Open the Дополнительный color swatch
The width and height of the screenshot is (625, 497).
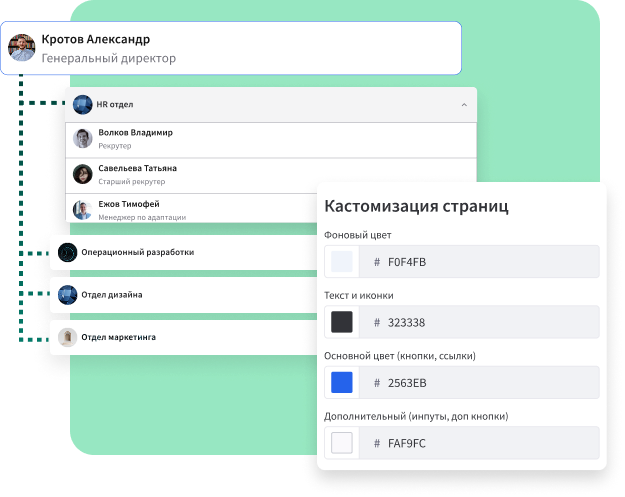coord(342,443)
